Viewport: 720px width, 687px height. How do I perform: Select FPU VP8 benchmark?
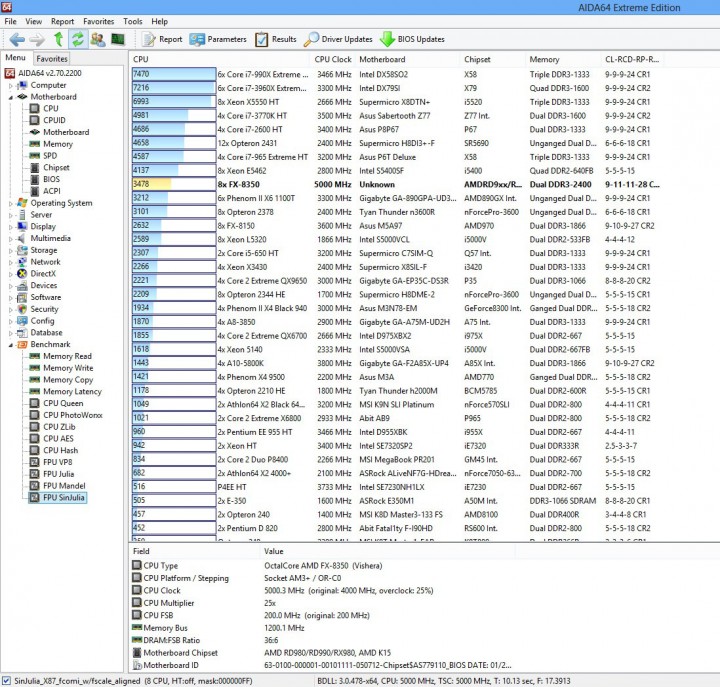pos(51,462)
